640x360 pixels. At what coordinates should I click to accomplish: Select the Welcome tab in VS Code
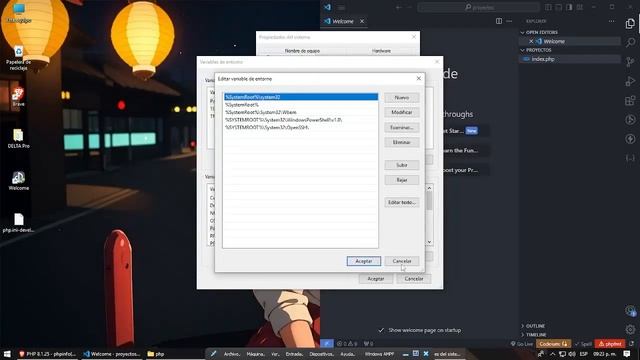coord(343,21)
